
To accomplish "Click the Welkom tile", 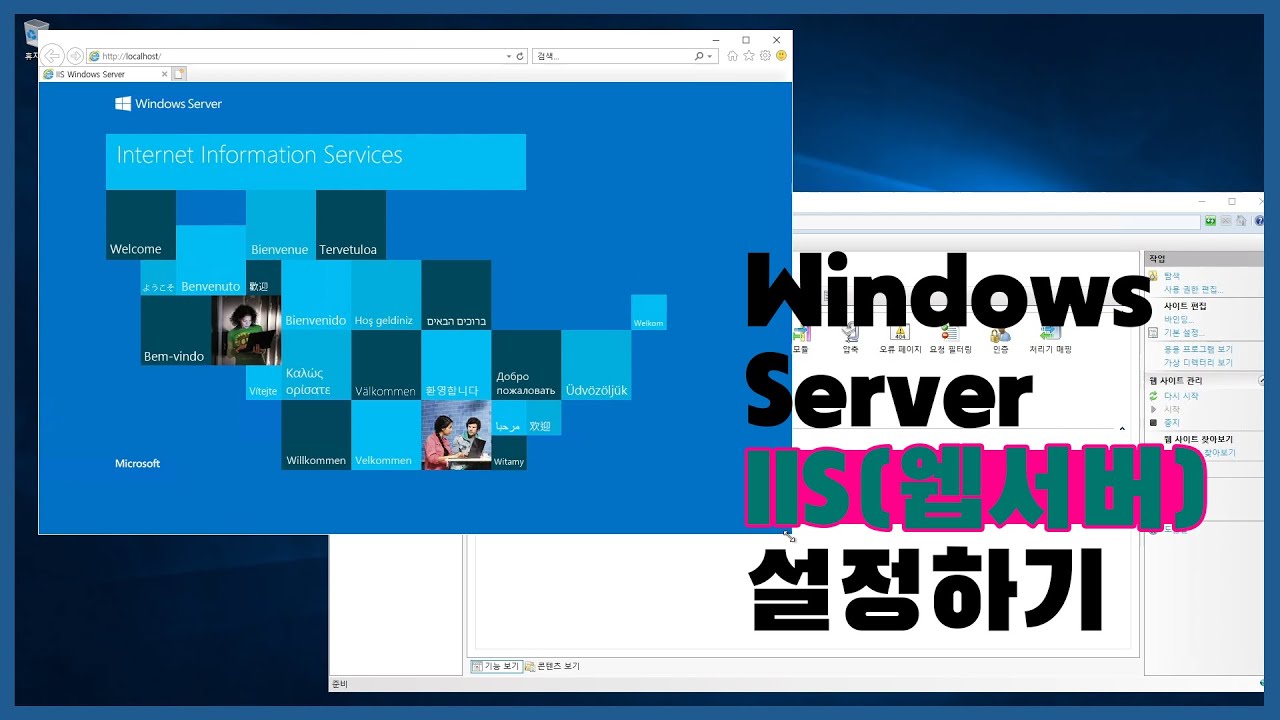I will (x=649, y=312).
